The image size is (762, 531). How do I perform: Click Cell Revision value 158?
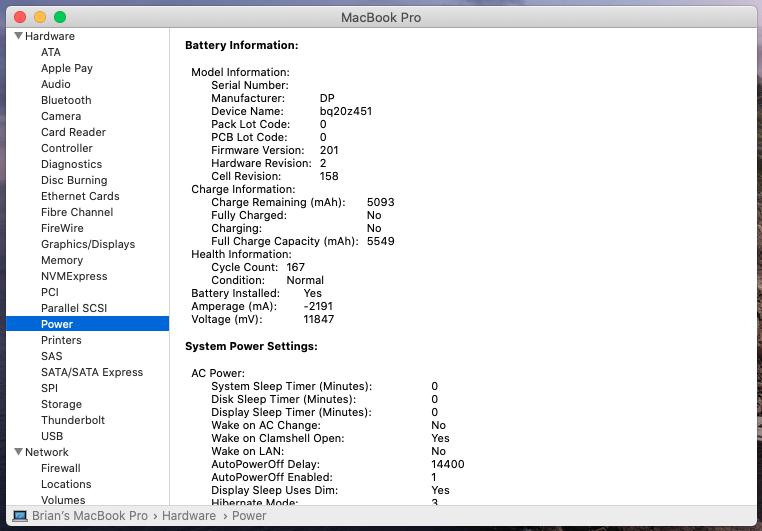pos(329,176)
